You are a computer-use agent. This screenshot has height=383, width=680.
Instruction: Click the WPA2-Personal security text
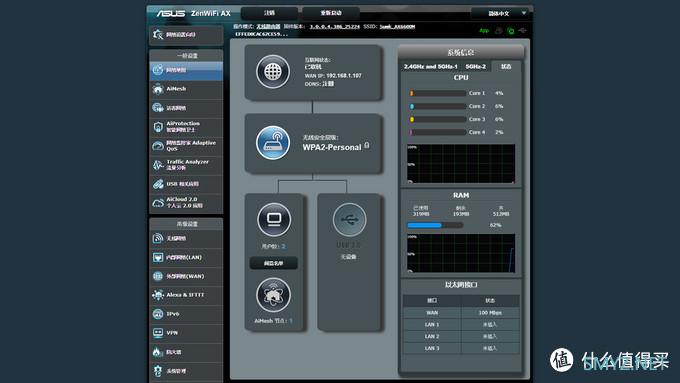(332, 147)
